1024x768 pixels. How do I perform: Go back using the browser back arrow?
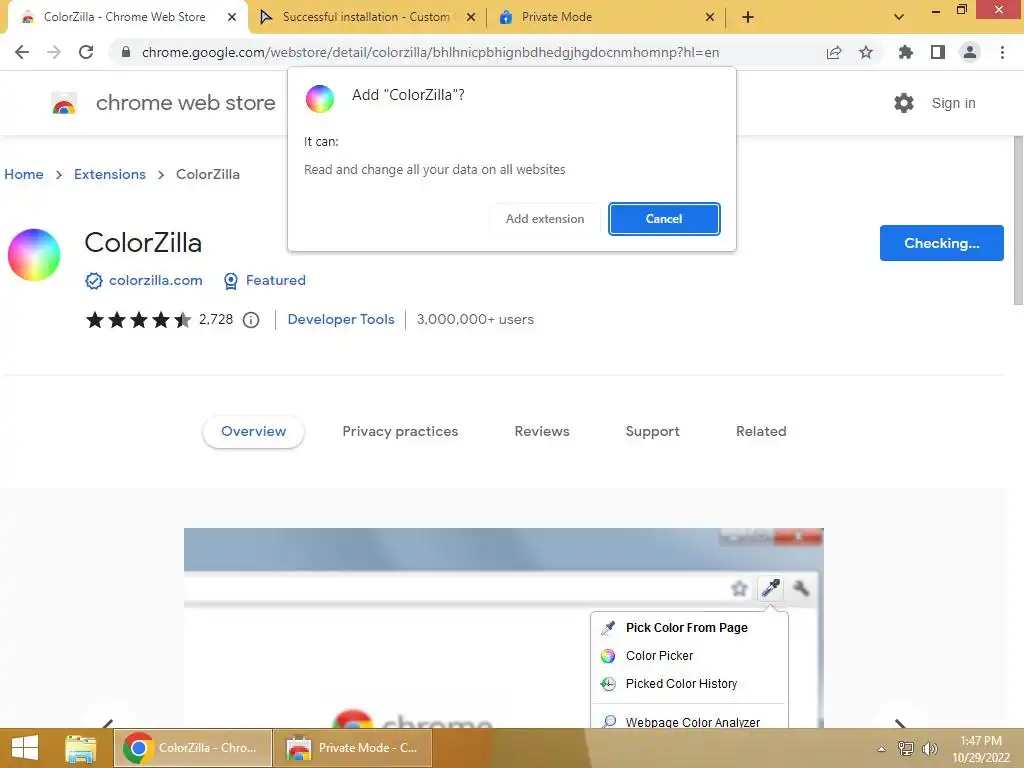tap(22, 52)
